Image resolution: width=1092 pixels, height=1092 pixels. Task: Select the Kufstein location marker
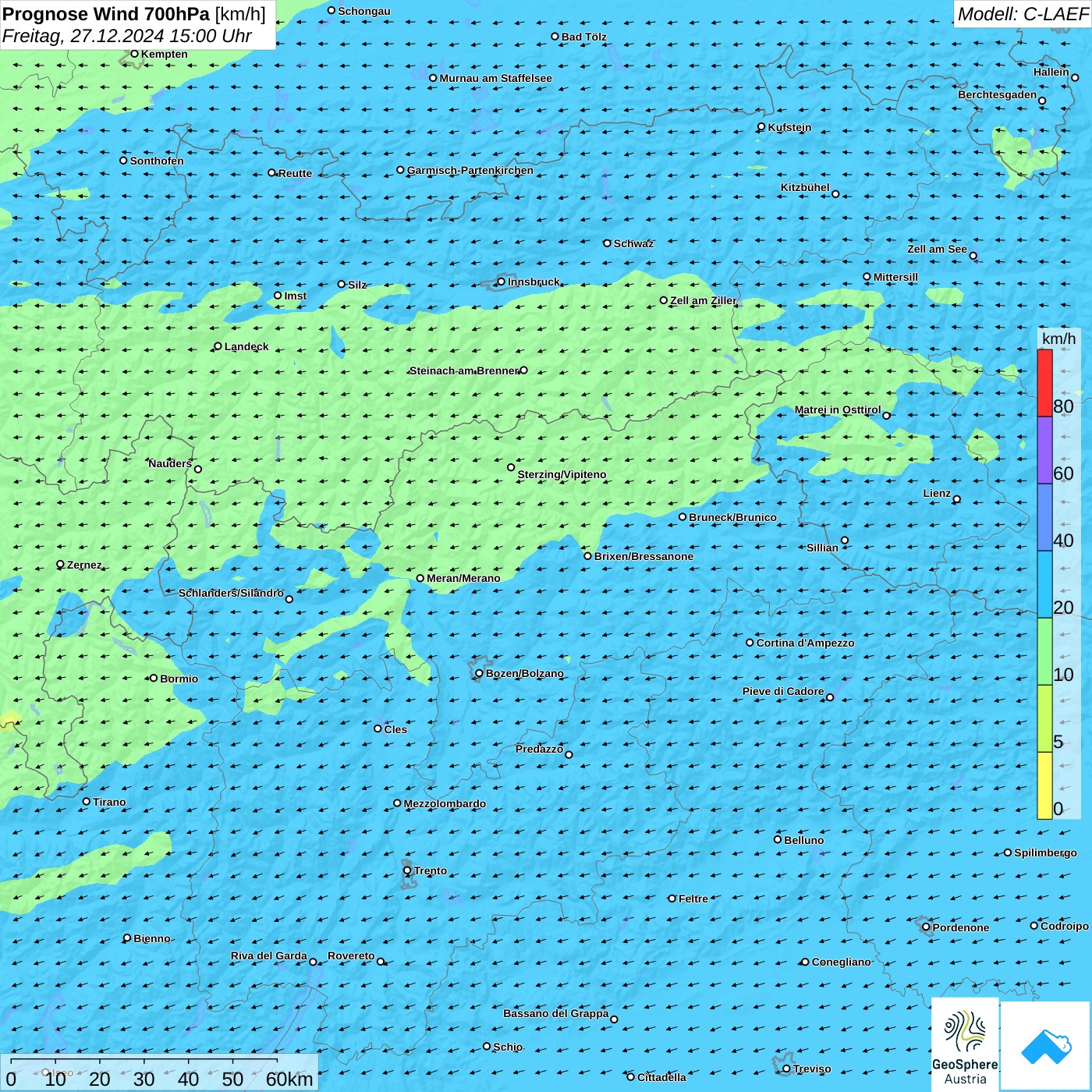coord(761,127)
